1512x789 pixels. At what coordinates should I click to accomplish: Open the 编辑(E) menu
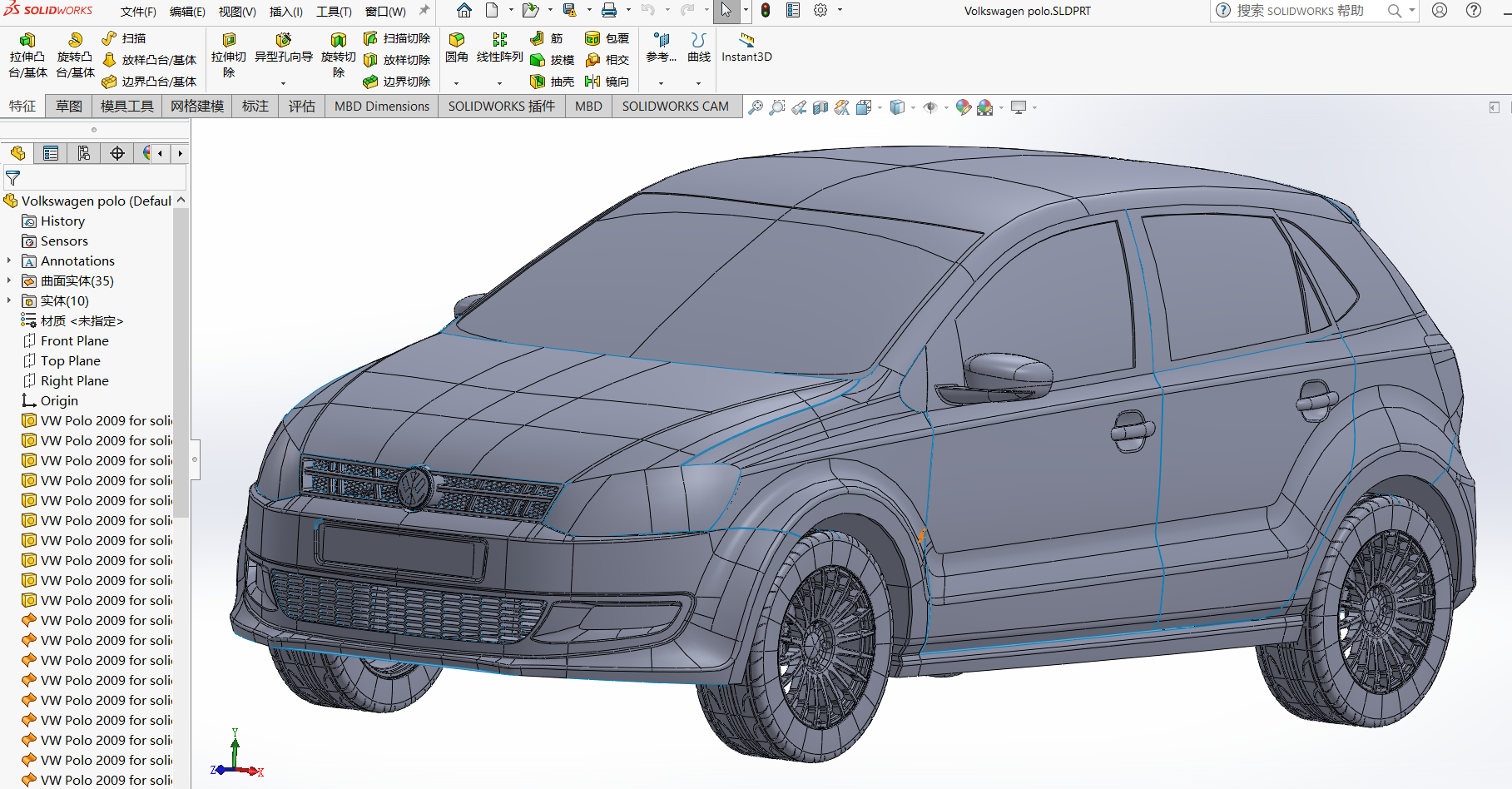[x=187, y=12]
